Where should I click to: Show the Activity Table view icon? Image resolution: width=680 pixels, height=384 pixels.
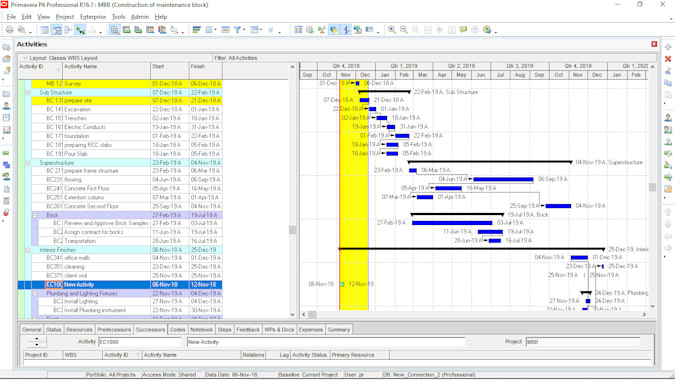pos(44,30)
